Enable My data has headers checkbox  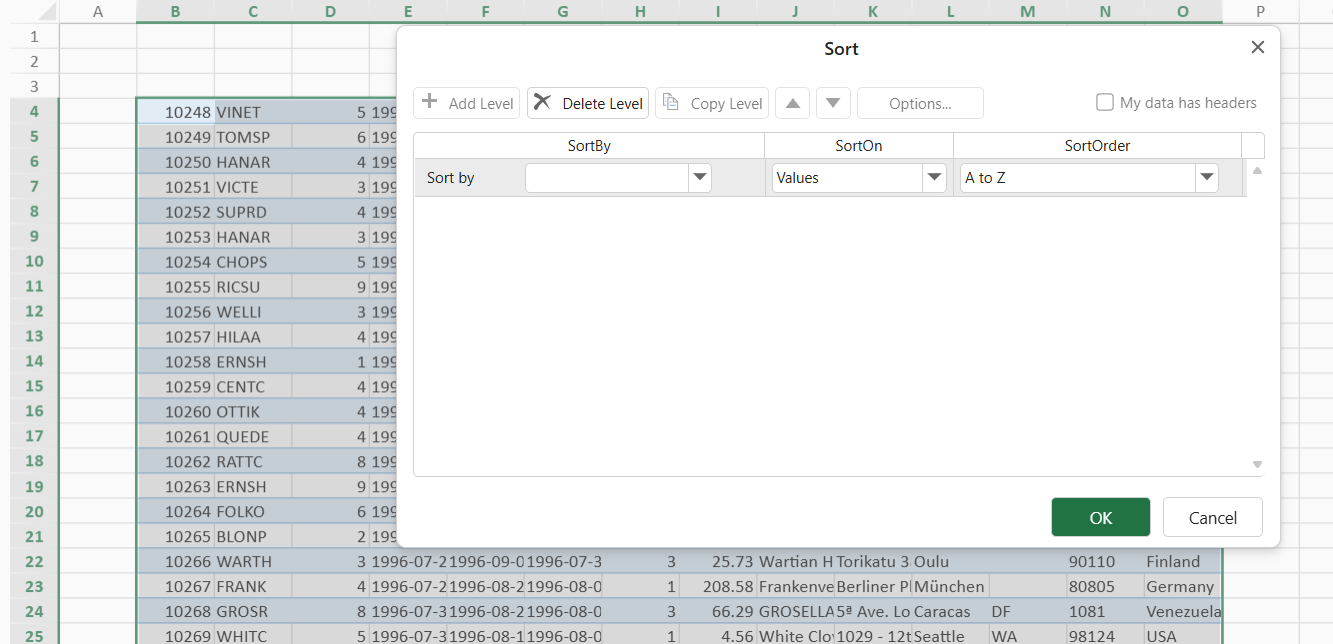coord(1105,102)
